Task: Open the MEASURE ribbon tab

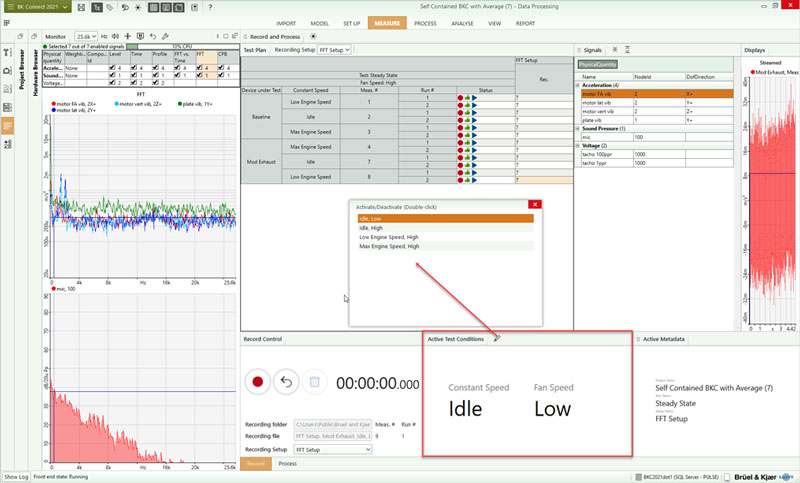Action: pos(387,23)
